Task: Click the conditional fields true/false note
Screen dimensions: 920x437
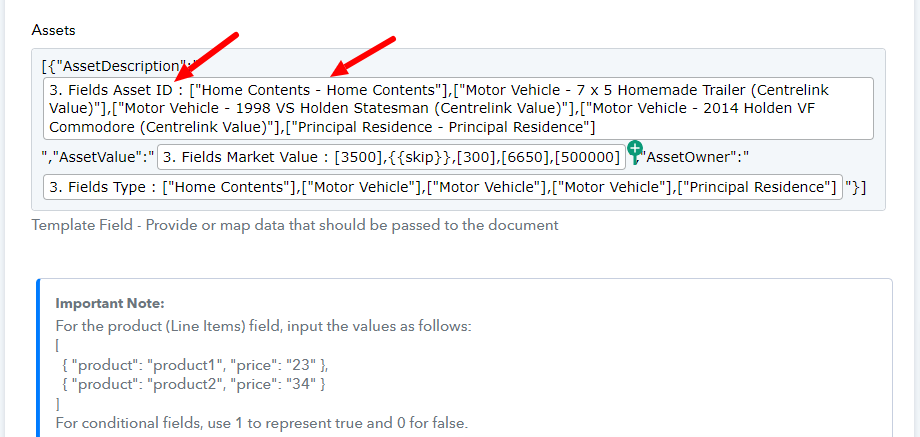Action: click(262, 423)
